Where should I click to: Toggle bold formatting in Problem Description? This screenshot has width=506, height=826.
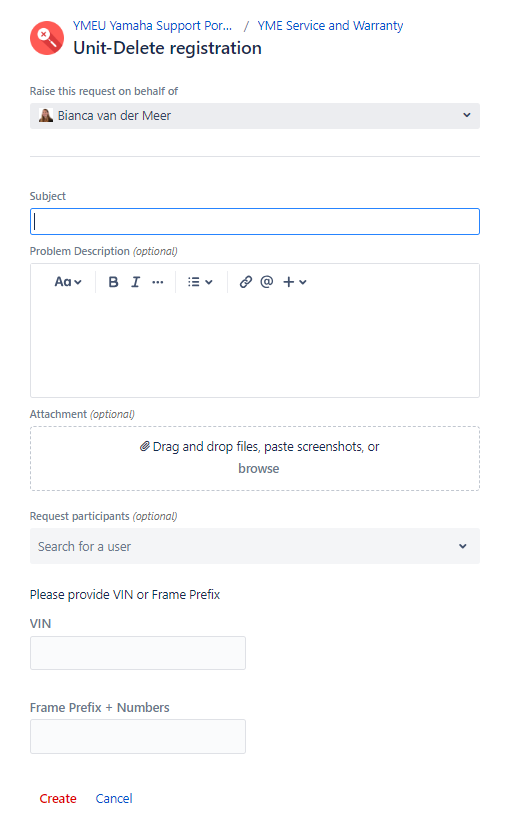[x=113, y=282]
